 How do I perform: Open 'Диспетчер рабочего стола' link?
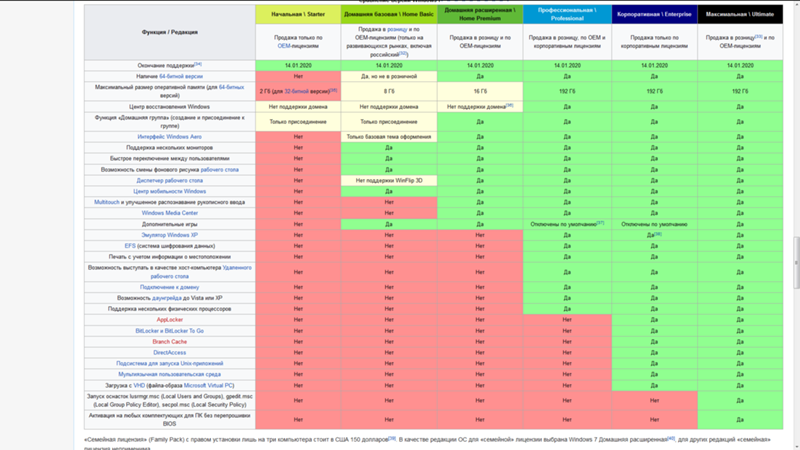click(x=169, y=181)
